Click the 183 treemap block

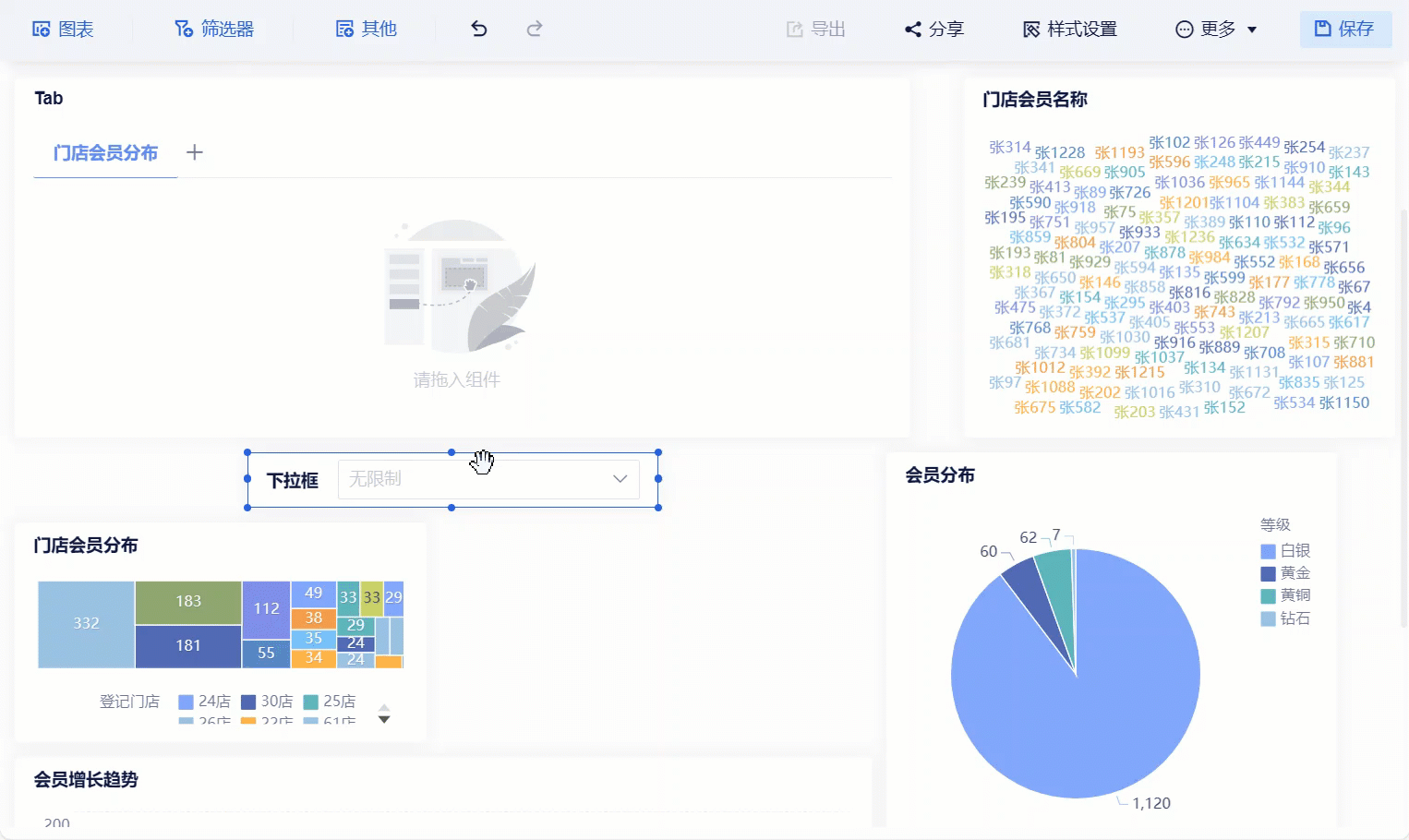tap(188, 602)
